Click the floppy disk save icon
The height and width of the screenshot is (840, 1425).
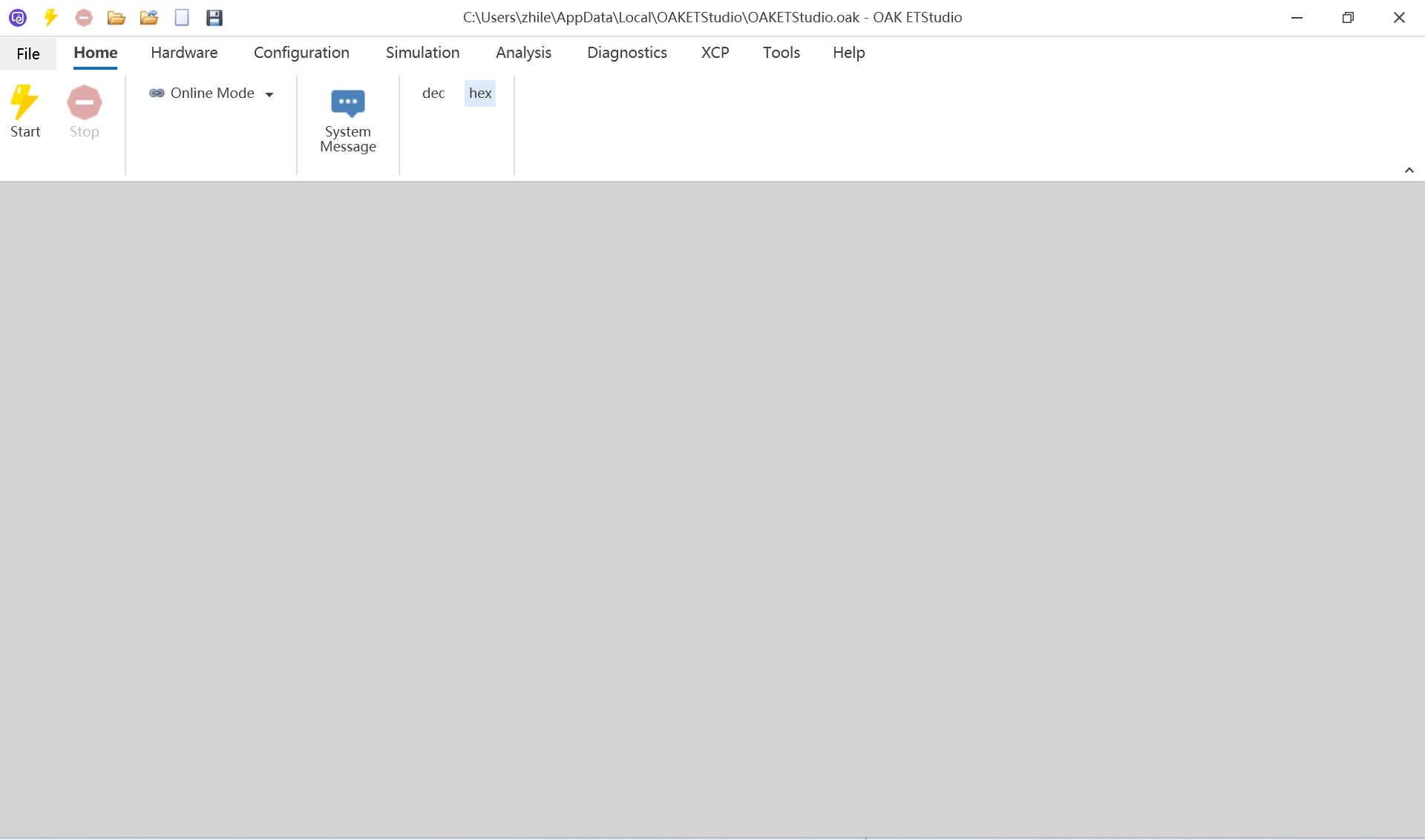[x=214, y=17]
